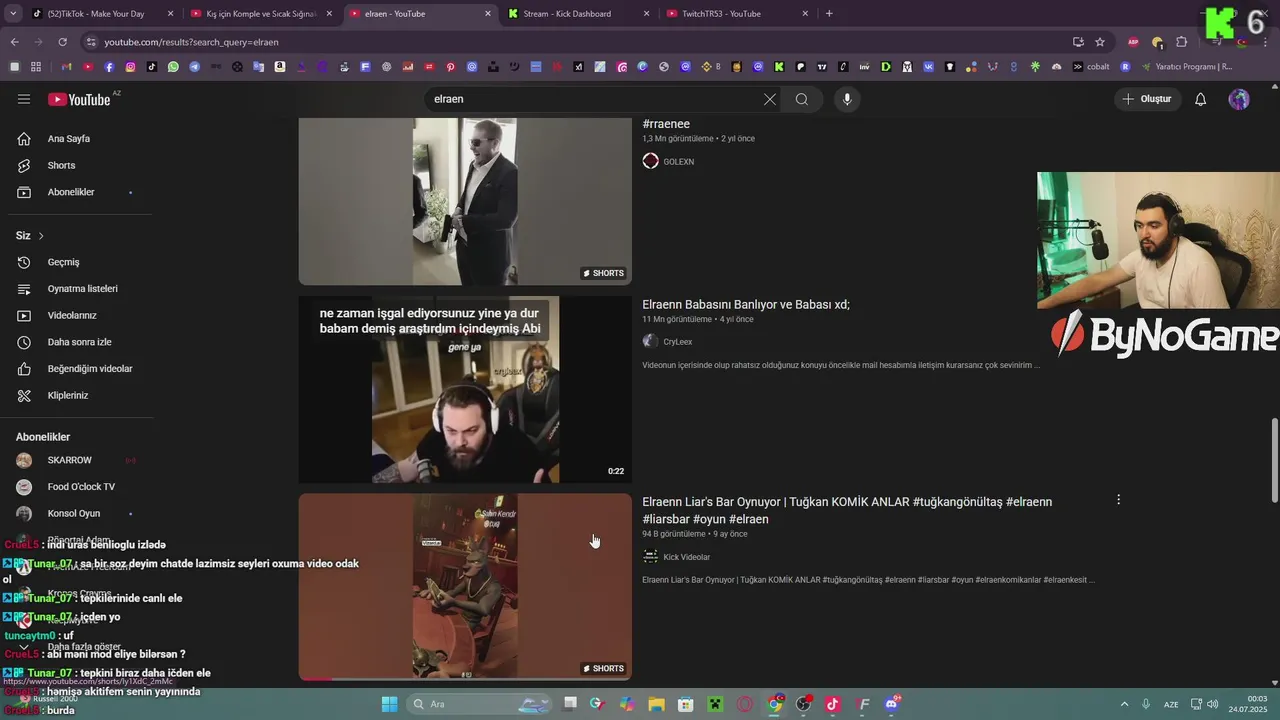Click the Oluştur create button

point(1147,99)
